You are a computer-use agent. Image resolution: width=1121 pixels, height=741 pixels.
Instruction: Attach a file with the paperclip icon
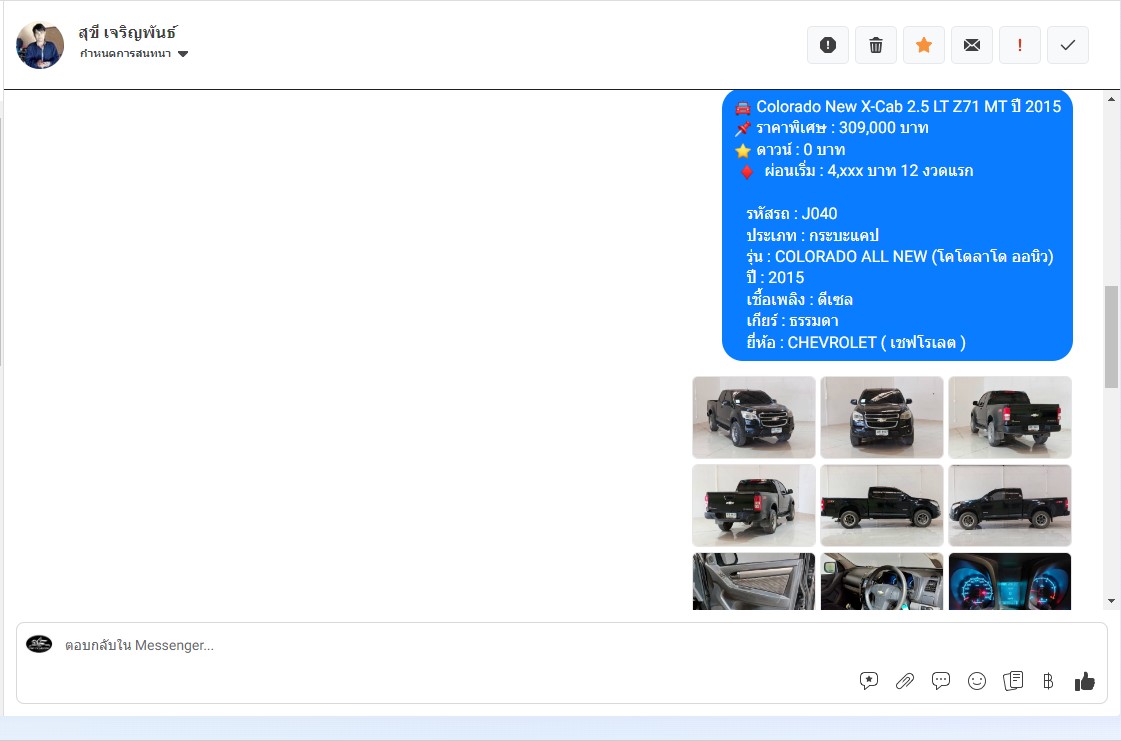click(x=905, y=681)
